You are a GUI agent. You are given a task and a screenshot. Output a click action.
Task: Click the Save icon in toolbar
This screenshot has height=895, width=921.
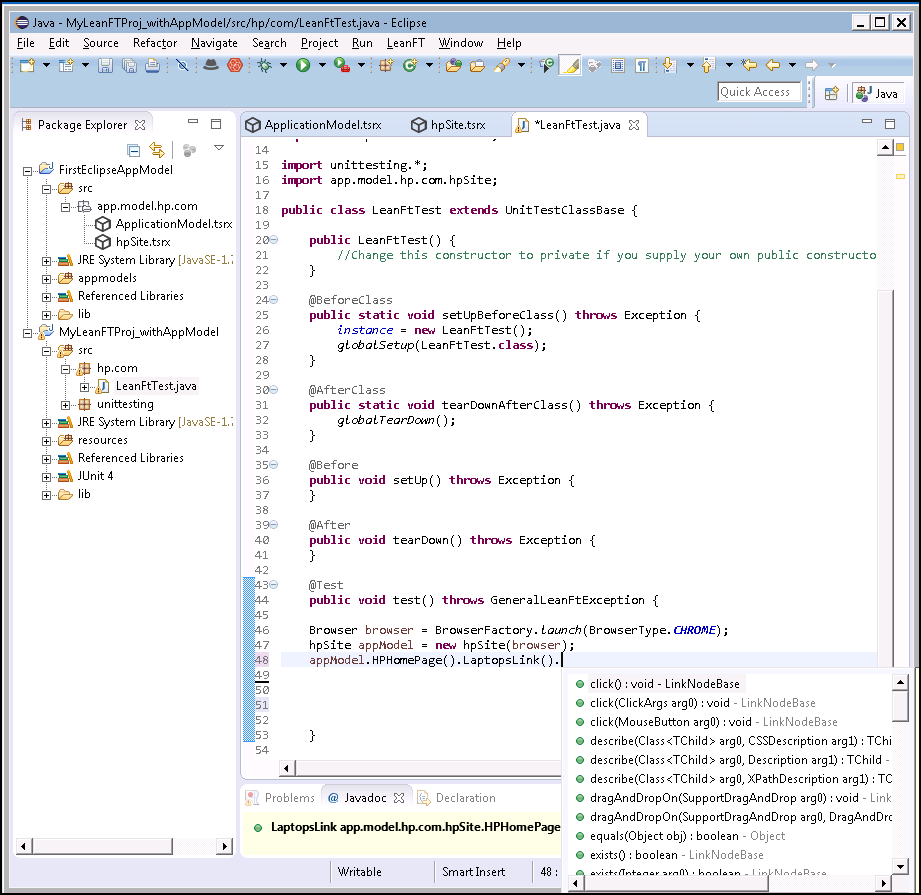tap(106, 66)
